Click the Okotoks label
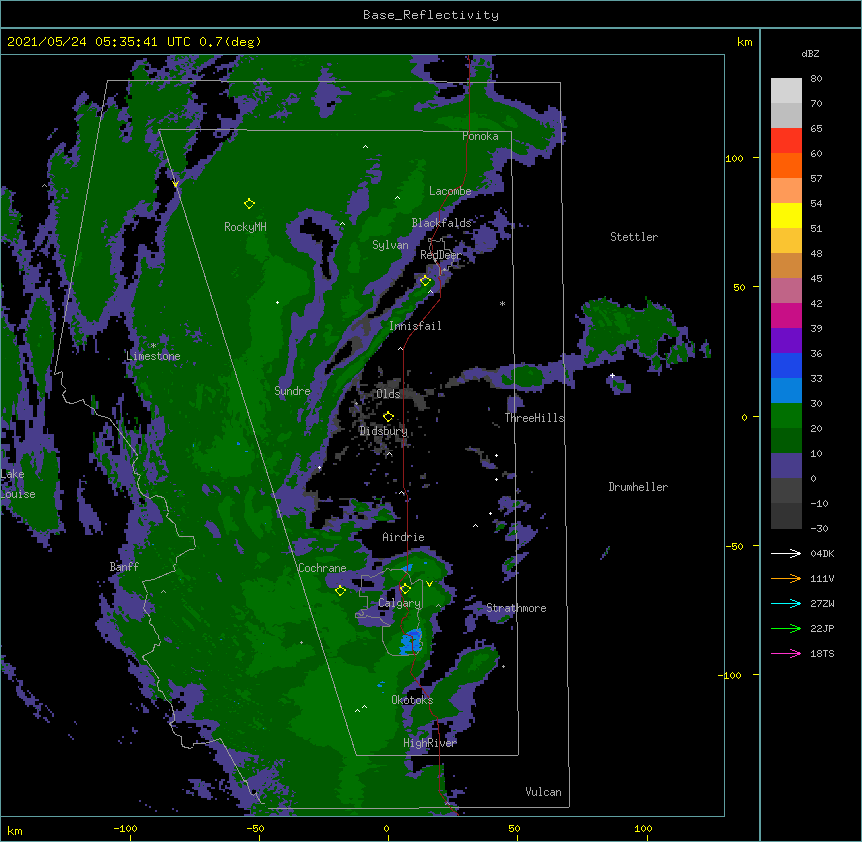 tap(412, 700)
